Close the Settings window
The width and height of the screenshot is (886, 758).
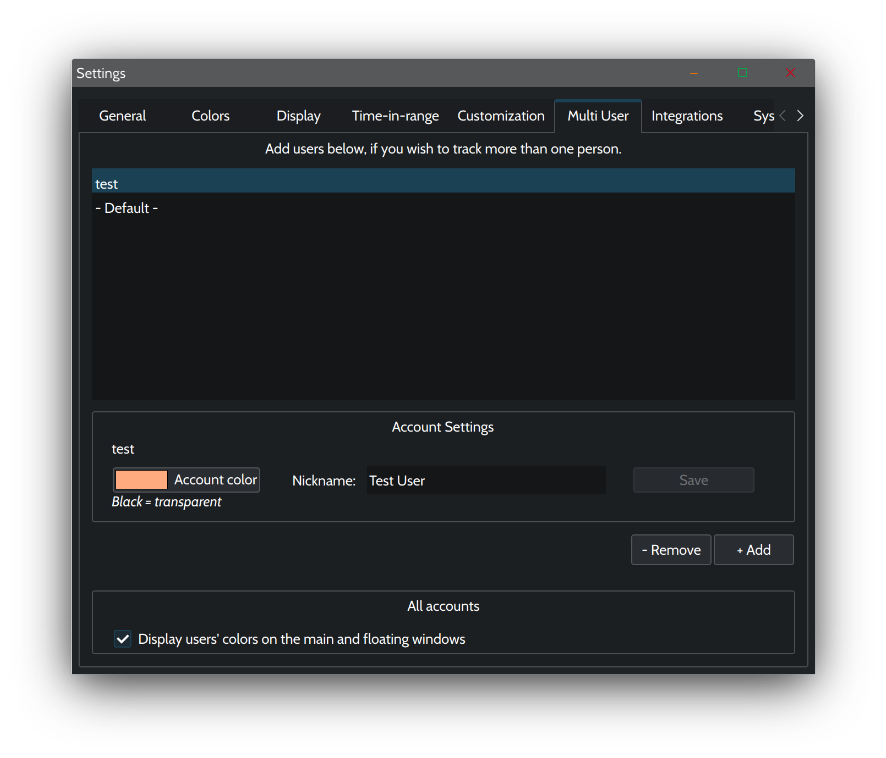[790, 73]
